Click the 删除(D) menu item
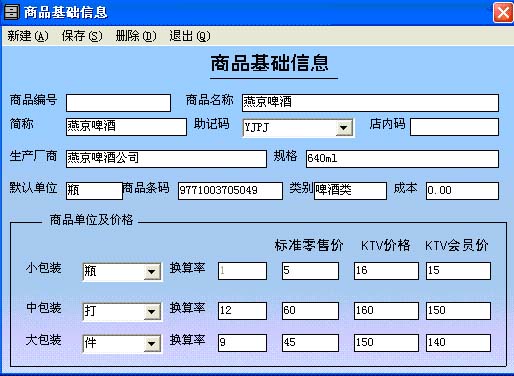 [x=136, y=36]
